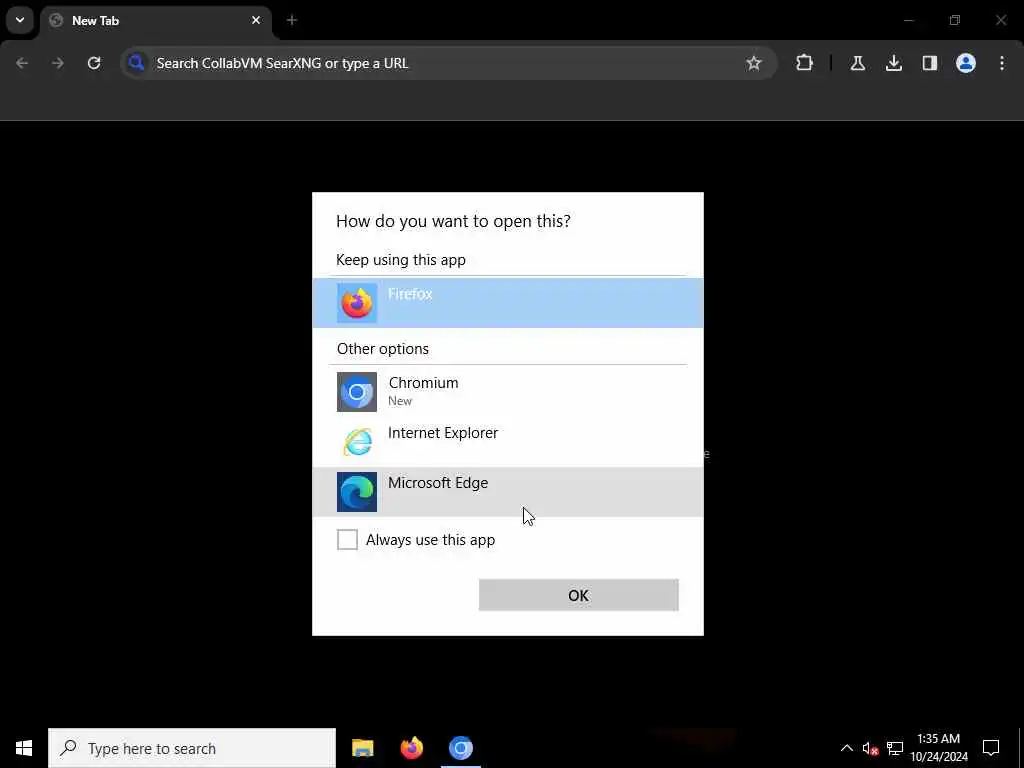Choose Chromium from Other options
This screenshot has height=768, width=1024.
(x=507, y=392)
